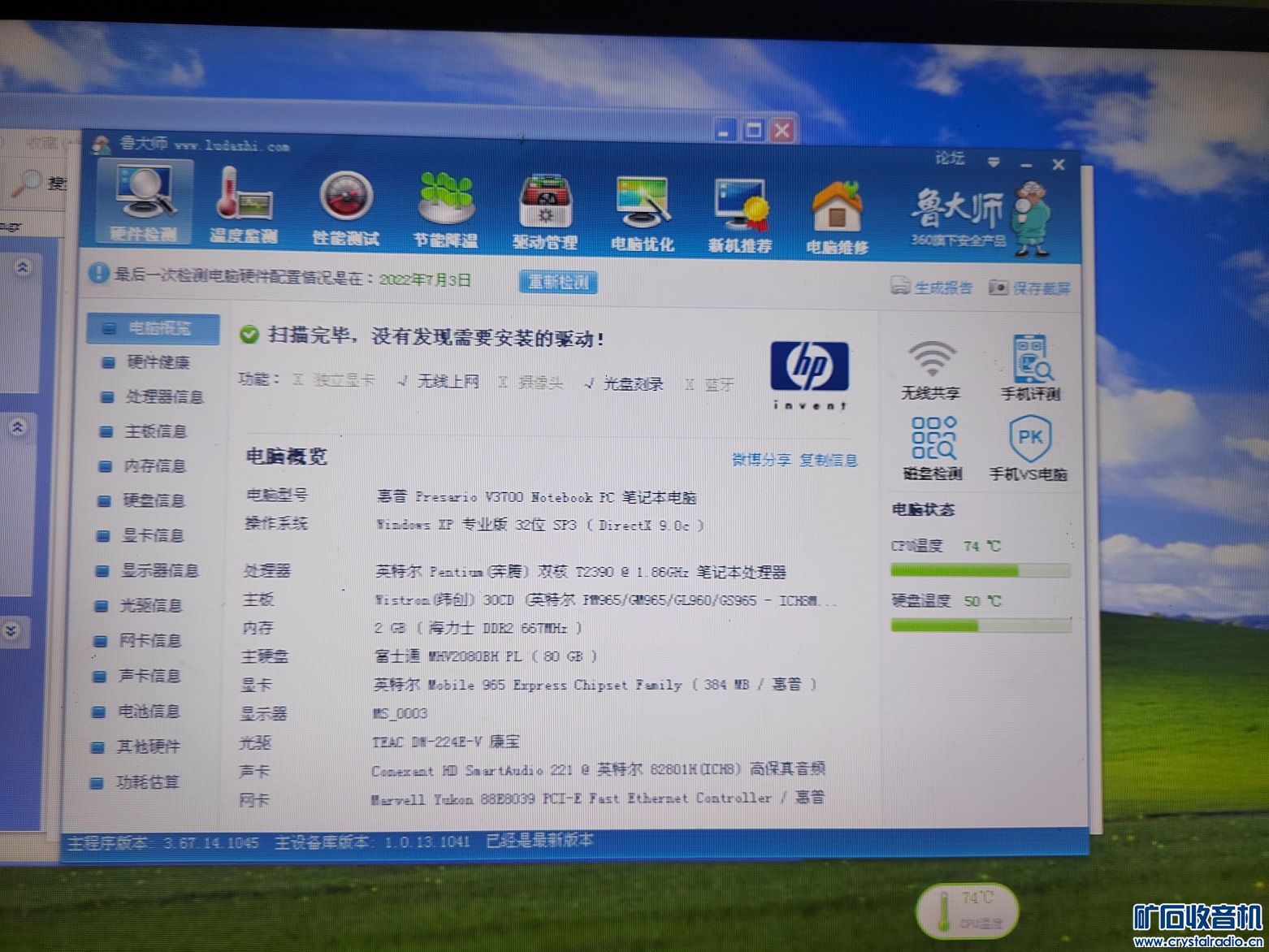This screenshot has height=952, width=1269.
Task: Open the 硬件检测 hardware detection tool
Action: point(145,202)
